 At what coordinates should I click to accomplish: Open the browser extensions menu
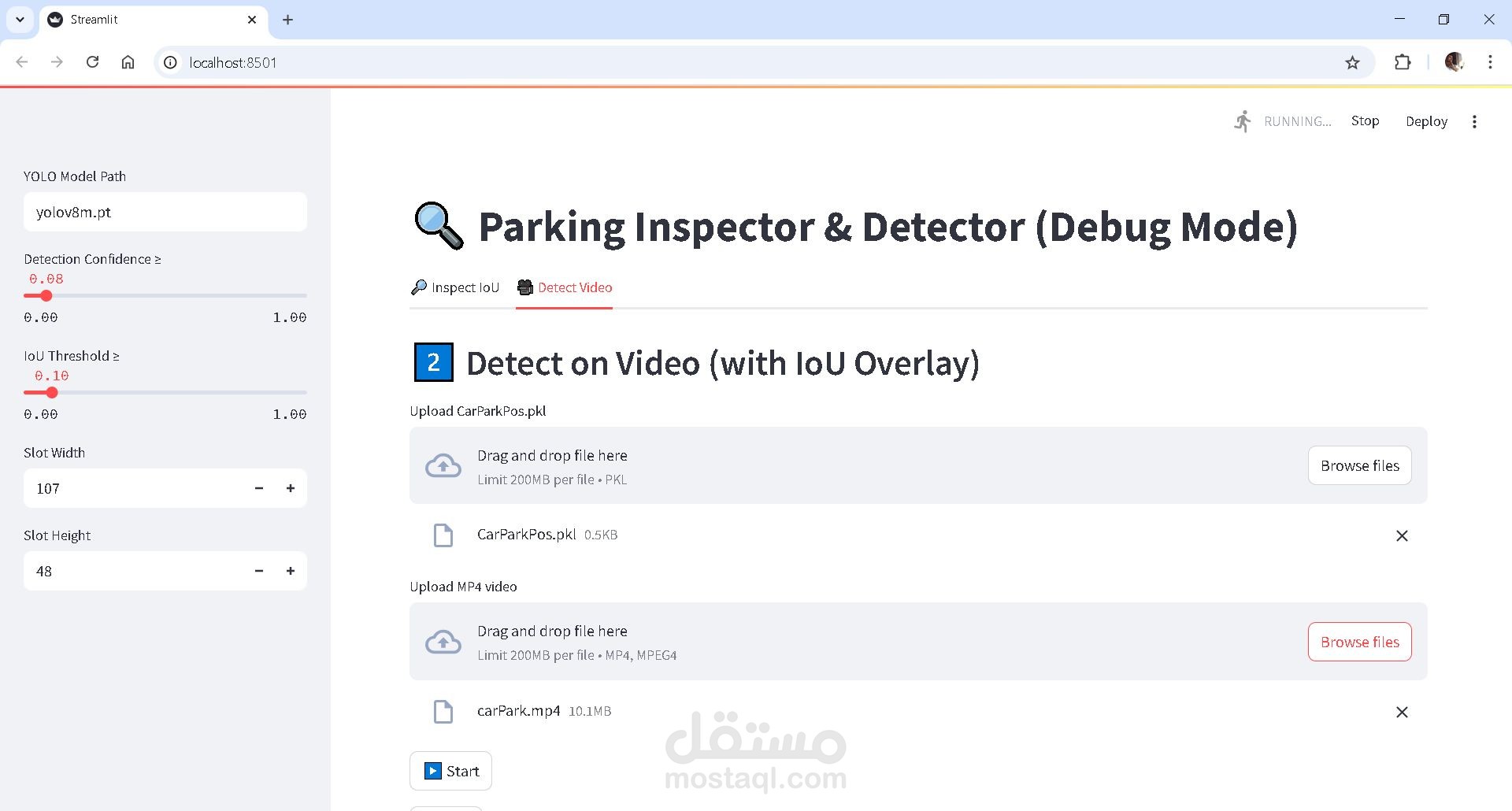(x=1403, y=63)
